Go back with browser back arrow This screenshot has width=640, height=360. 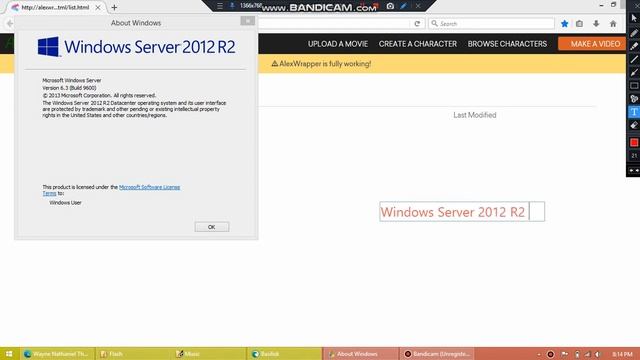10,24
